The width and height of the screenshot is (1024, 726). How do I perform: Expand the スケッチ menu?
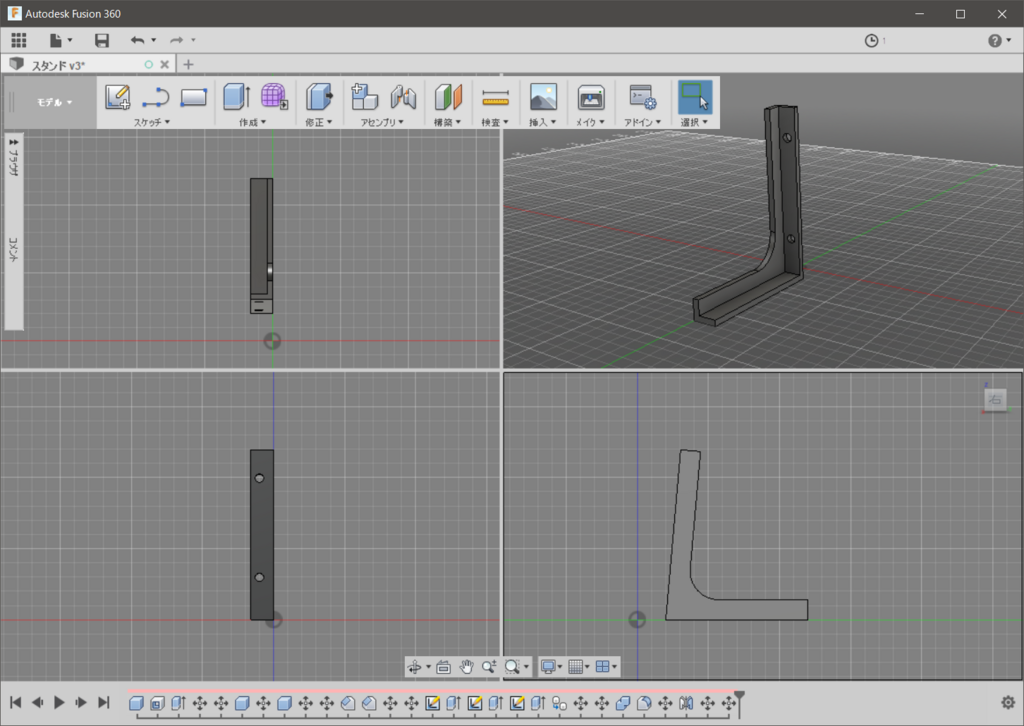[152, 122]
